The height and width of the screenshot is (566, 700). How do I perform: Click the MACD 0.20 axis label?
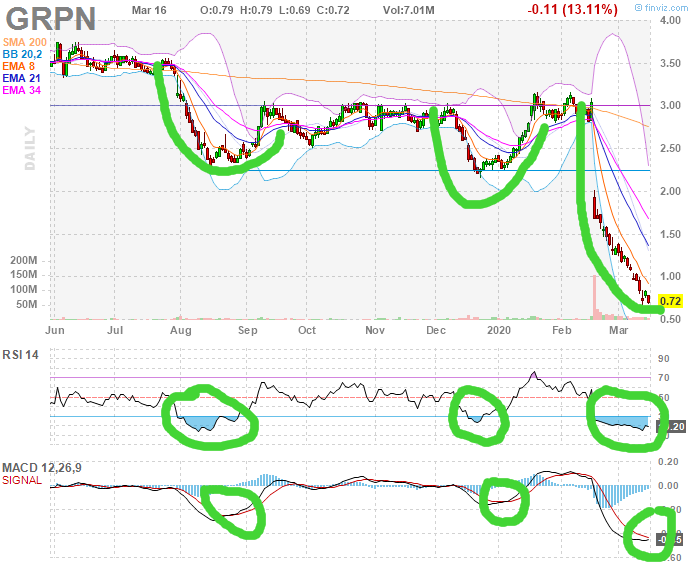[668, 462]
